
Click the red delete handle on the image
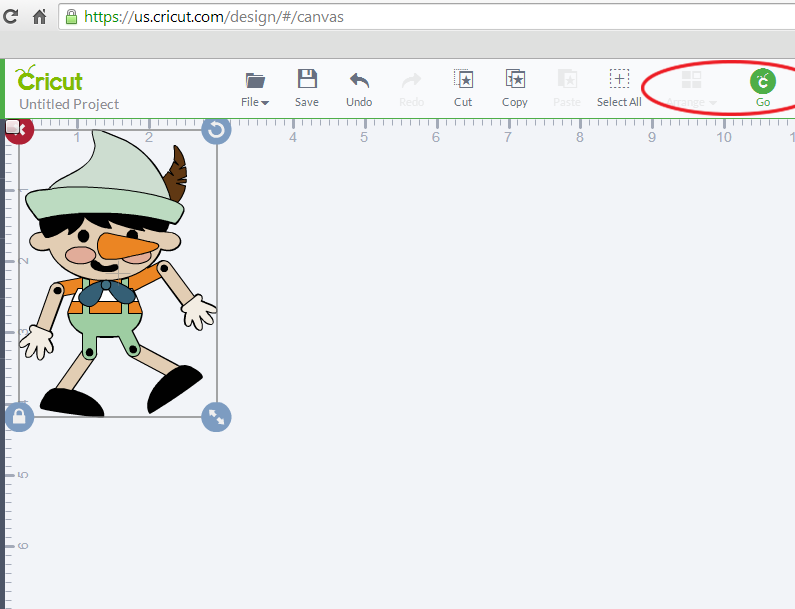[x=19, y=129]
